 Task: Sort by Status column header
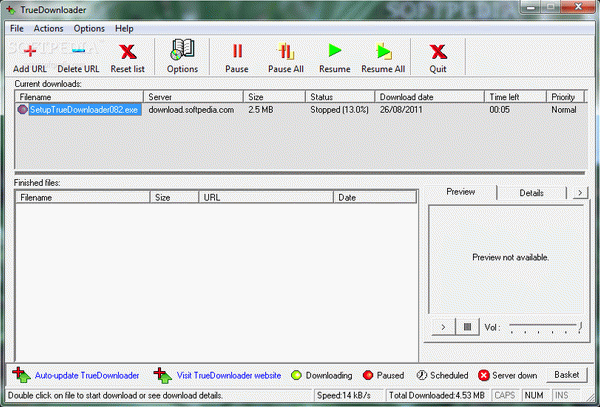[x=340, y=97]
